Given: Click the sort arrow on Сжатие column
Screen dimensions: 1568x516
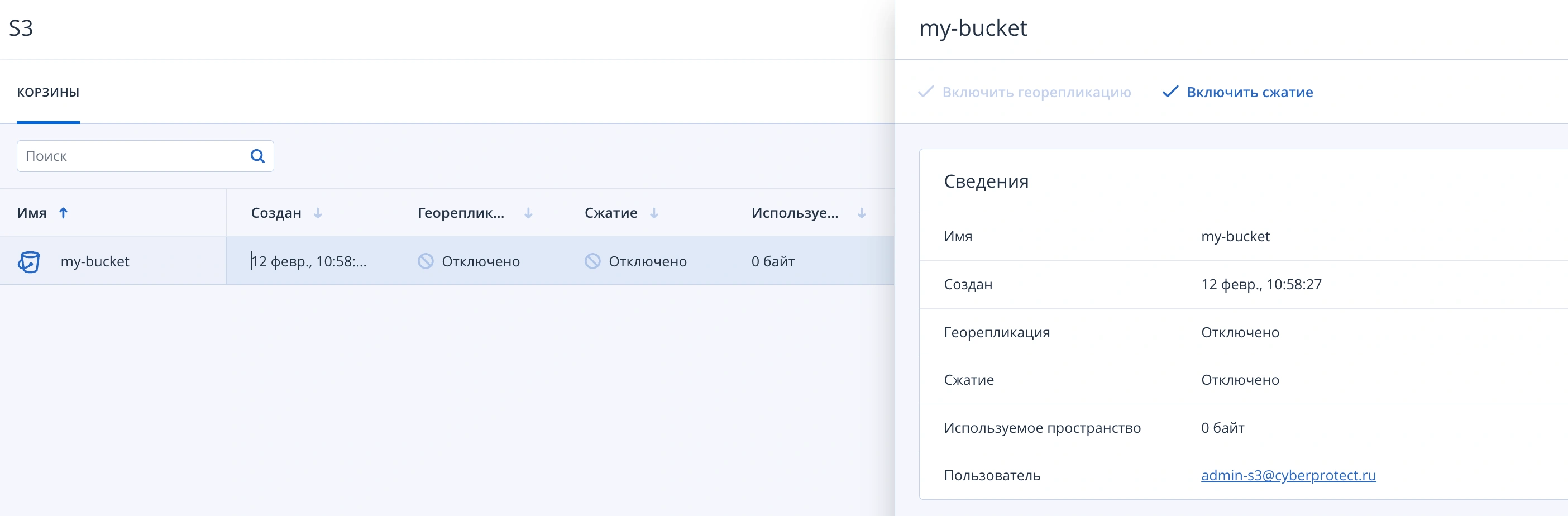Looking at the screenshot, I should pos(654,213).
